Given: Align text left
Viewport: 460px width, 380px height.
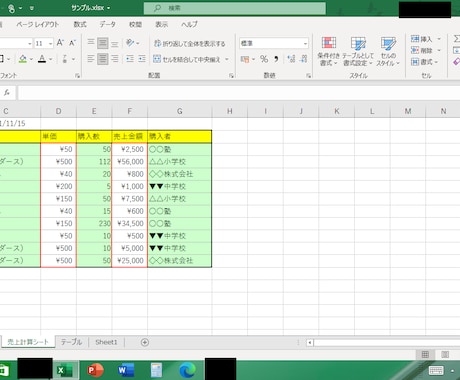Looking at the screenshot, I should click(x=91, y=59).
